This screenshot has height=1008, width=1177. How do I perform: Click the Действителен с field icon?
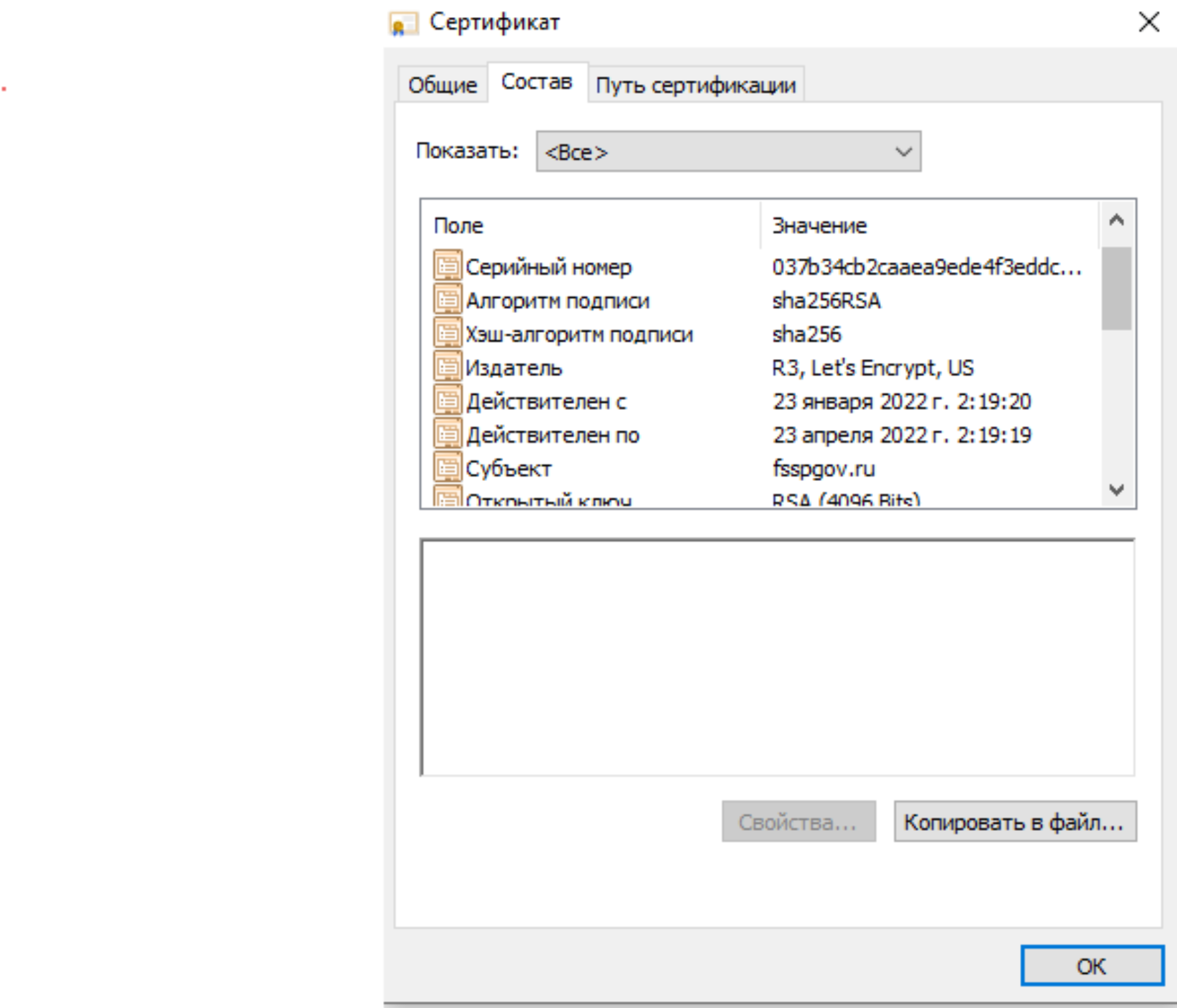(448, 401)
